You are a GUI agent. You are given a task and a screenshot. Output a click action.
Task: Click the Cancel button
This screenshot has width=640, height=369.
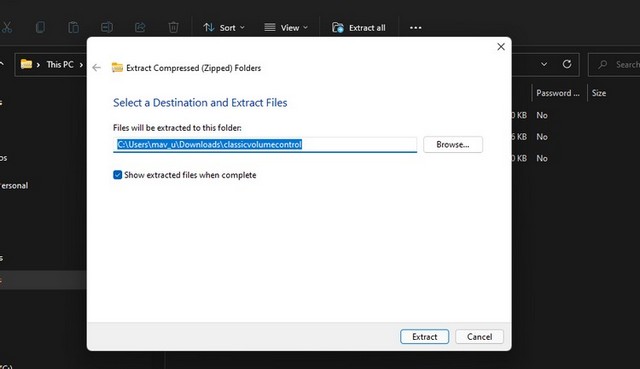tap(479, 337)
